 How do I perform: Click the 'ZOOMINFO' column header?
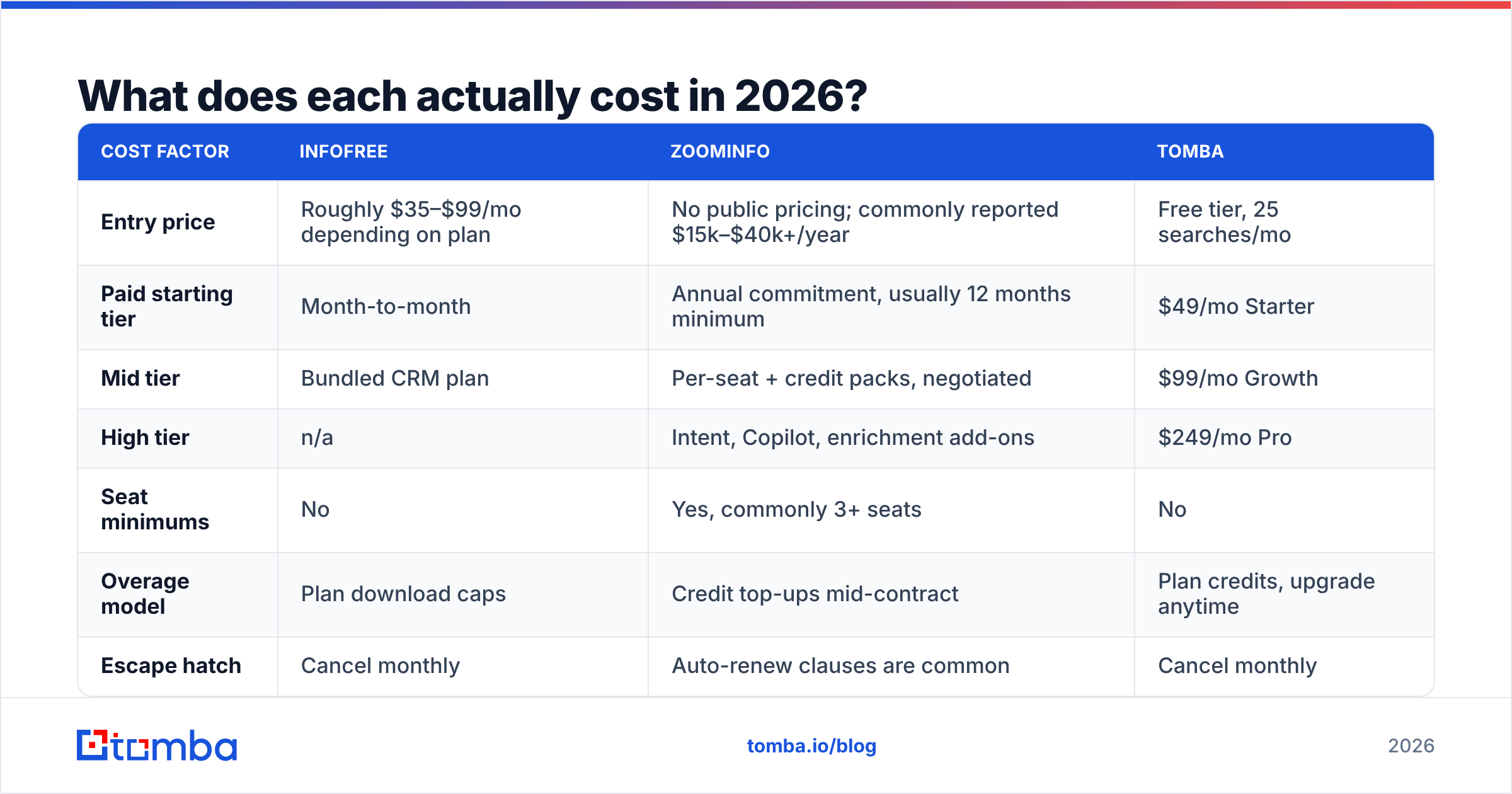[720, 151]
